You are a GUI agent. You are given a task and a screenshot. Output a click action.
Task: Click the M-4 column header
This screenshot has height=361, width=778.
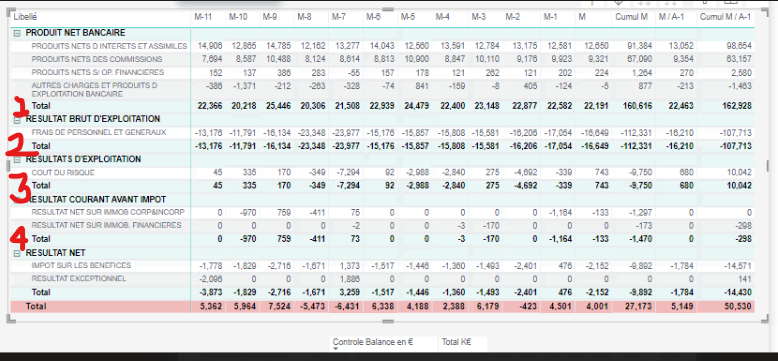[443, 17]
